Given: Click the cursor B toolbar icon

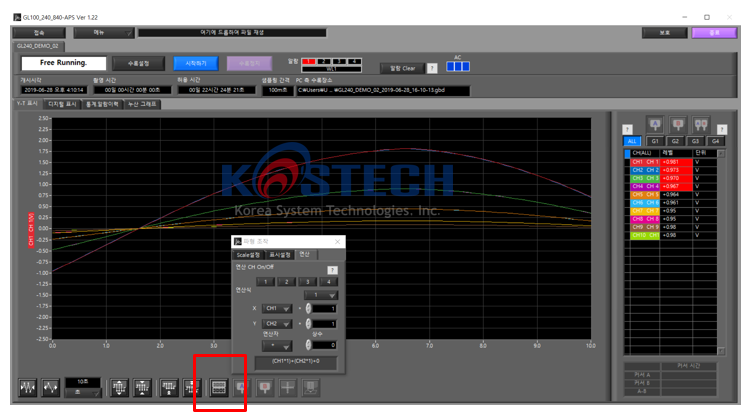Looking at the screenshot, I should pyautogui.click(x=265, y=387).
